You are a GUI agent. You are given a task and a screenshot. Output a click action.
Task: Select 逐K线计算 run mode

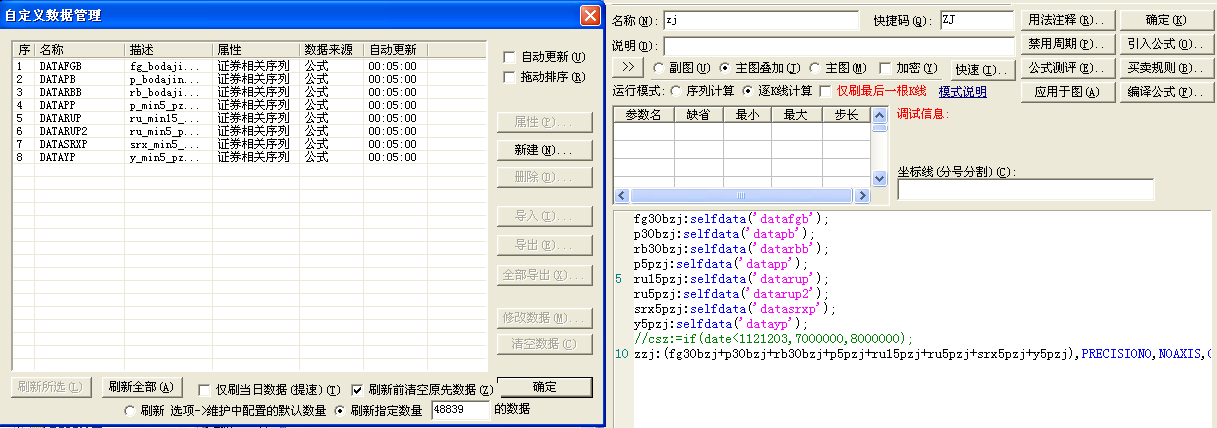pyautogui.click(x=749, y=91)
